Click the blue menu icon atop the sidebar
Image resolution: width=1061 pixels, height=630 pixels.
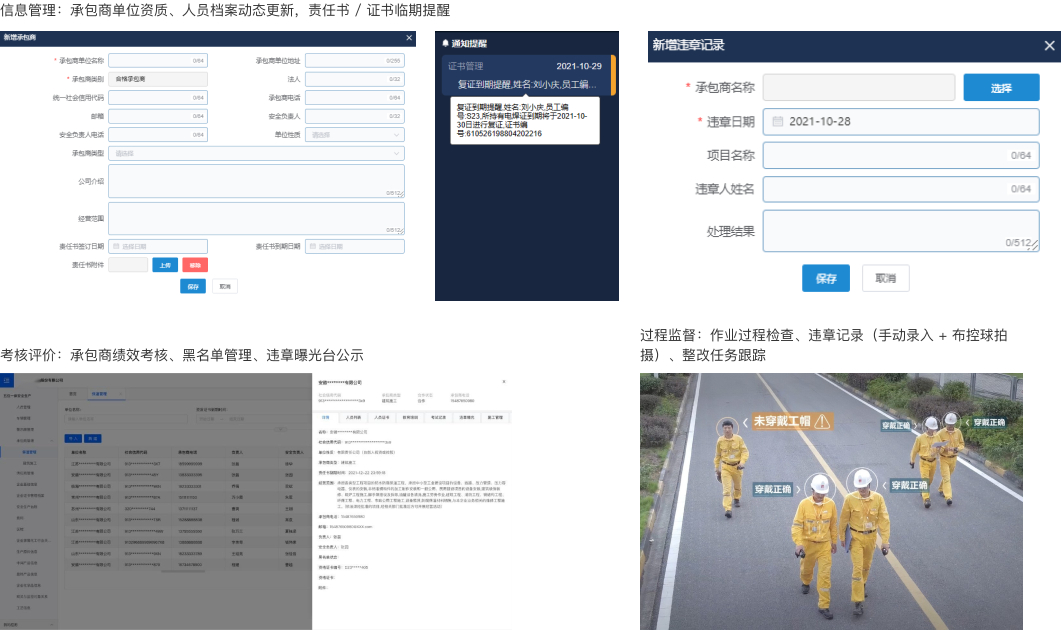(x=8, y=380)
